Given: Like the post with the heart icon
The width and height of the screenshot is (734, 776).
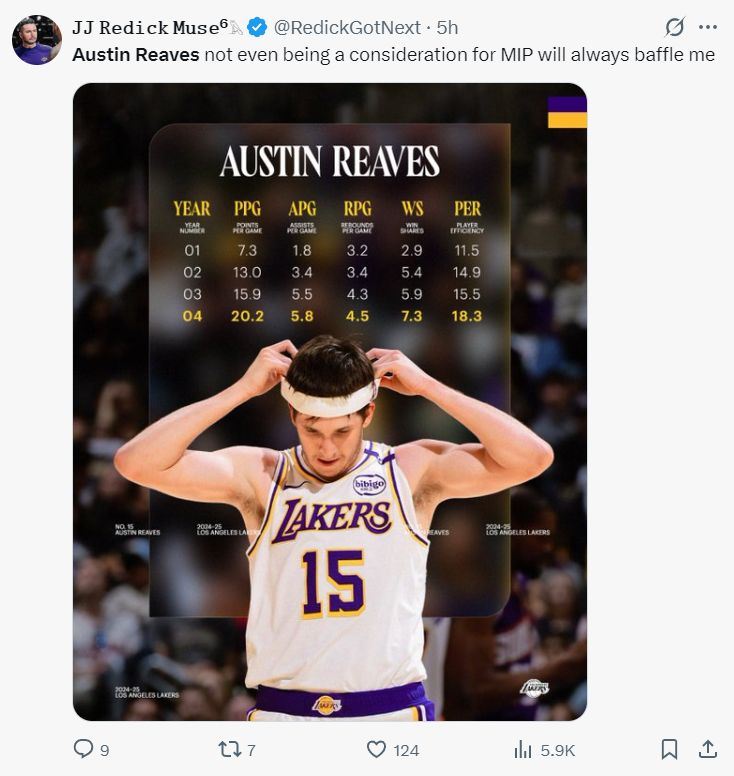Looking at the screenshot, I should (x=376, y=749).
